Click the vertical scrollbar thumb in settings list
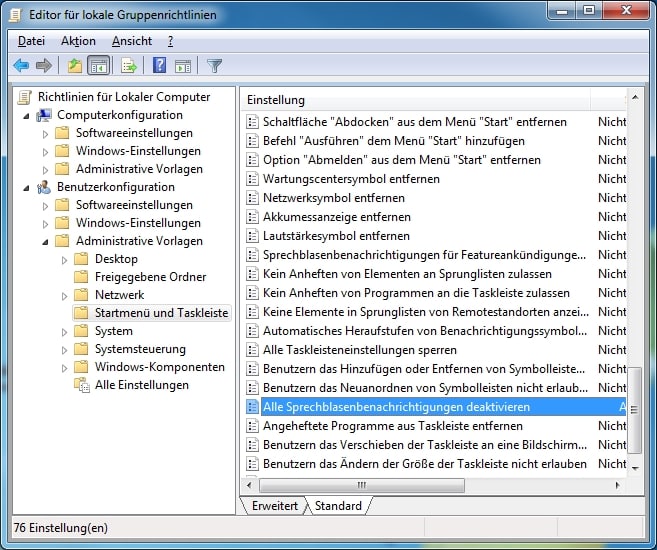 pyautogui.click(x=634, y=410)
